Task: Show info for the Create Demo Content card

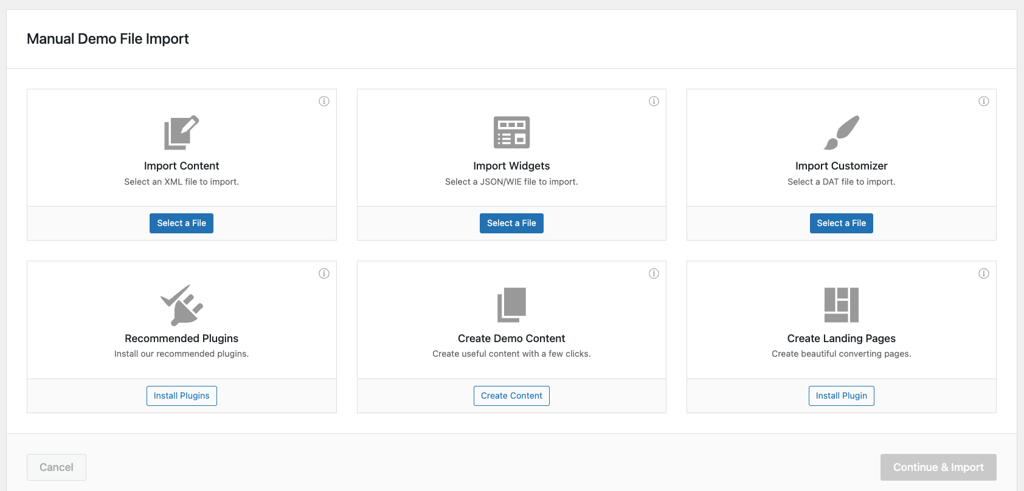Action: point(654,274)
